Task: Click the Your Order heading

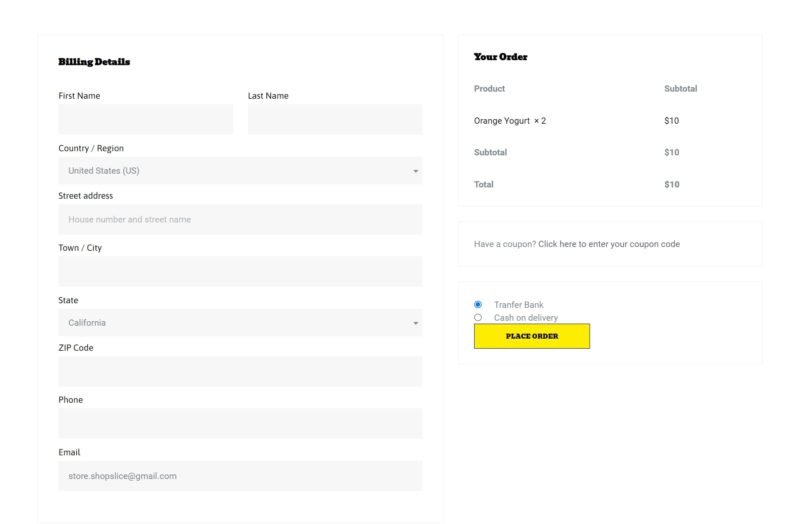Action: 500,57
